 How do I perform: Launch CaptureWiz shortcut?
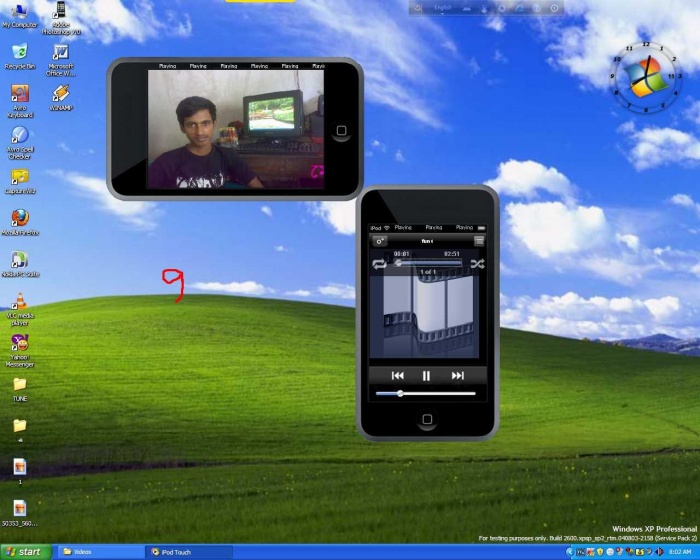tap(20, 181)
